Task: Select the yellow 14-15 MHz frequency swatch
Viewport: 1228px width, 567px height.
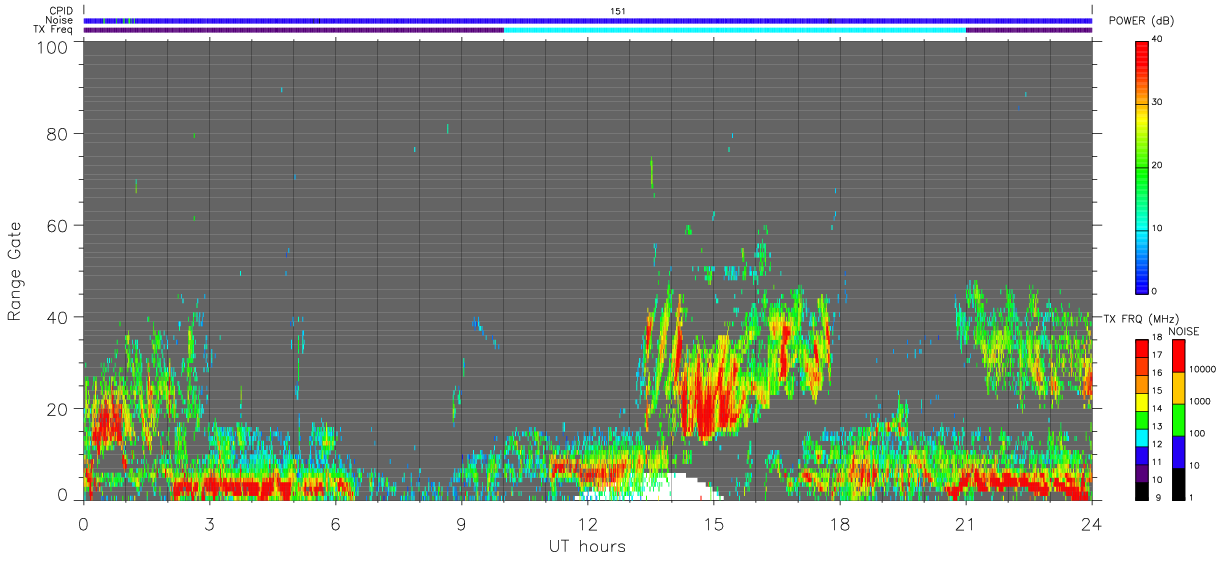Action: click(1141, 401)
